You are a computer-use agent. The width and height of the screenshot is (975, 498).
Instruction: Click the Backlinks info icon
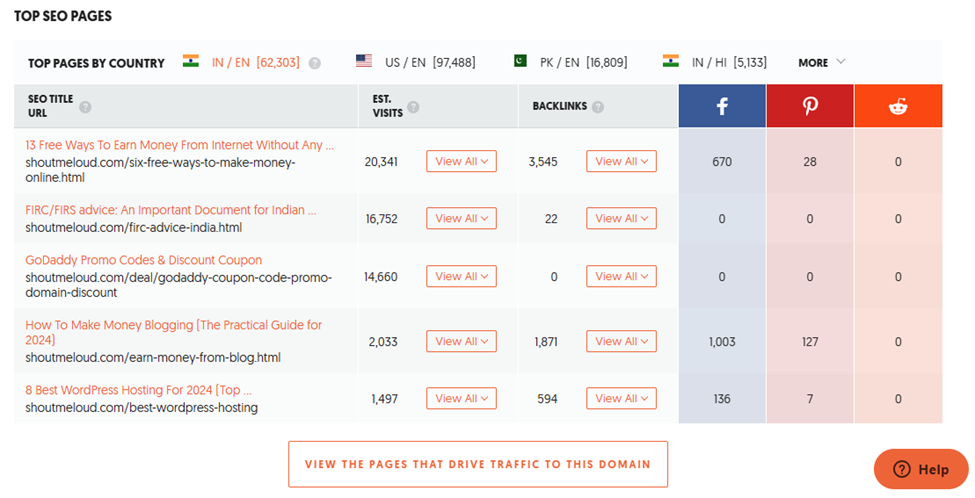click(598, 107)
